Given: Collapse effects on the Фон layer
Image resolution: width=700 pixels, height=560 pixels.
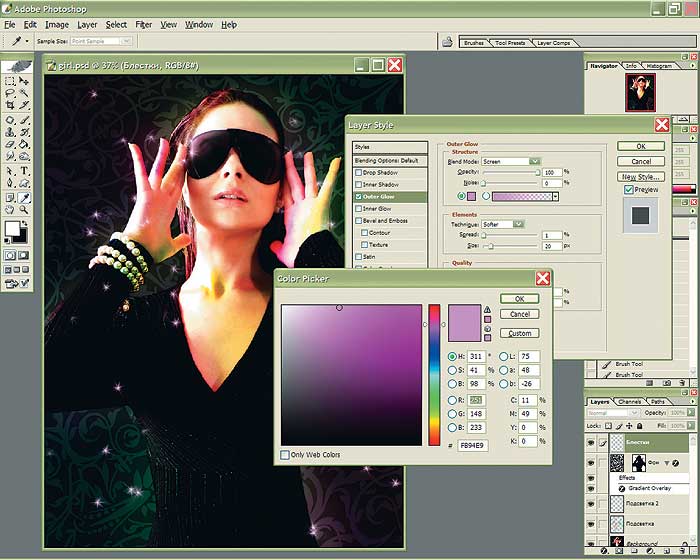Looking at the screenshot, I should click(x=667, y=463).
